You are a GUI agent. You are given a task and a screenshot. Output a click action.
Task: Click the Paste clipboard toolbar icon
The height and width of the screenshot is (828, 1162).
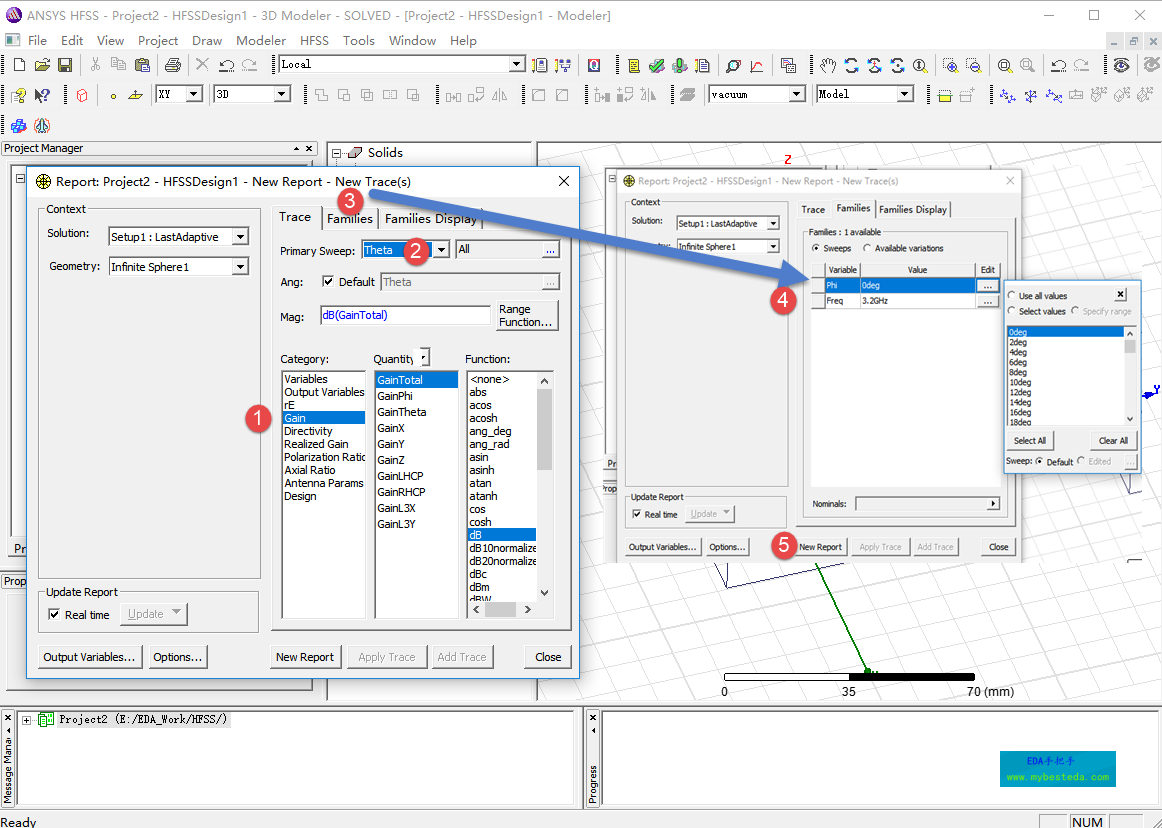coord(141,65)
